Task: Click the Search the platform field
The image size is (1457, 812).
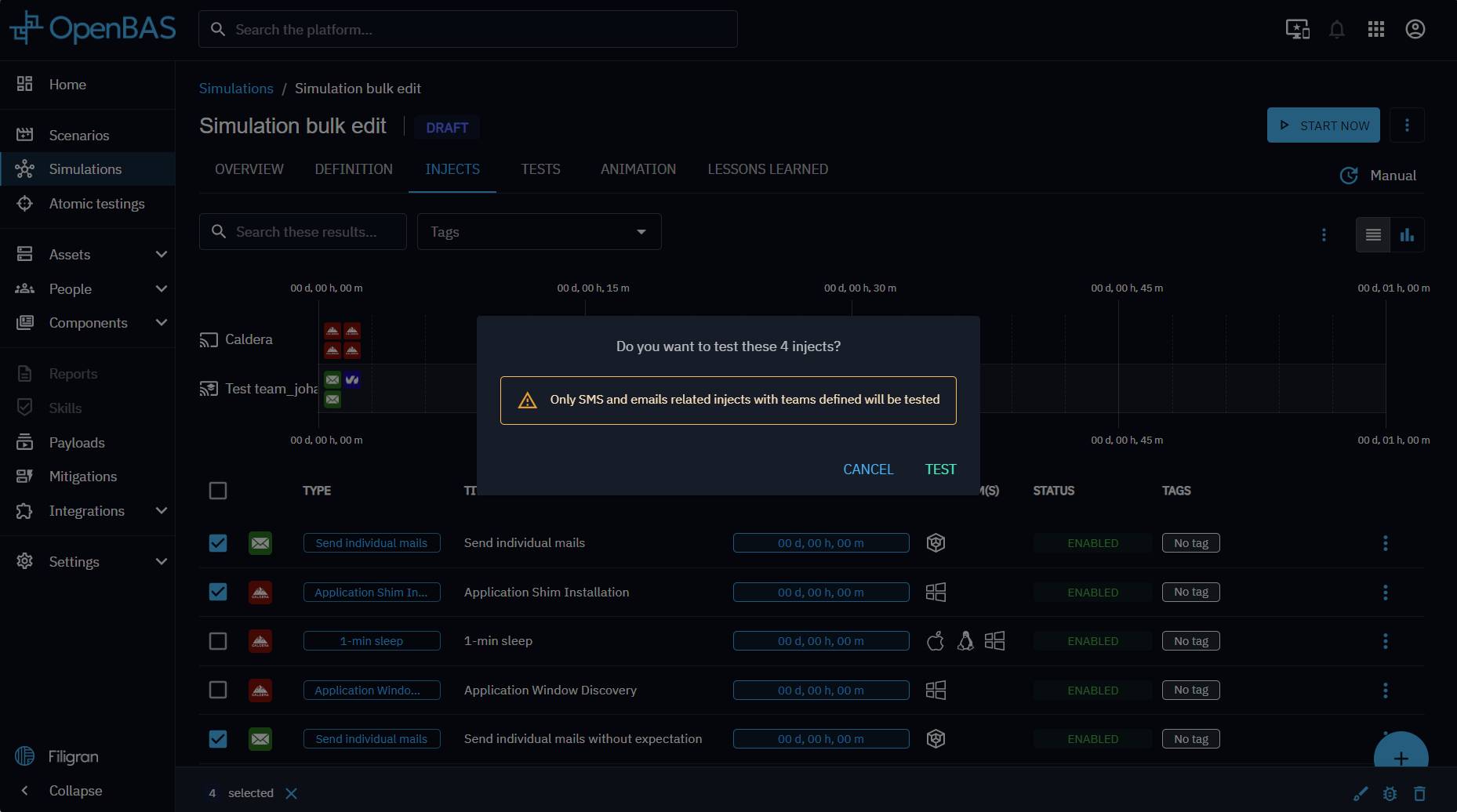Action: click(x=467, y=30)
